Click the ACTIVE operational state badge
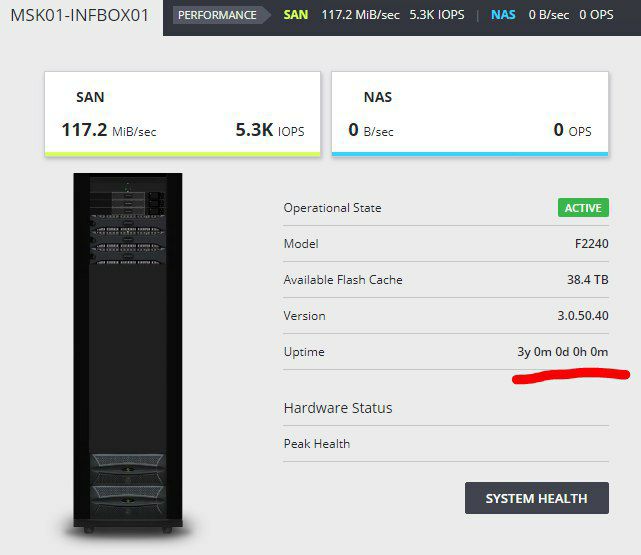641x555 pixels. click(583, 208)
